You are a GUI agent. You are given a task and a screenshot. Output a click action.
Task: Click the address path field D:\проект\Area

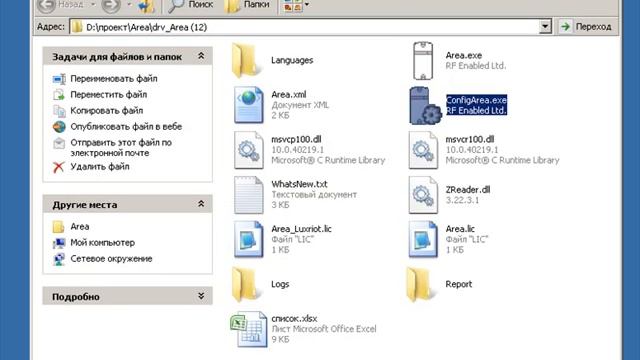point(304,27)
